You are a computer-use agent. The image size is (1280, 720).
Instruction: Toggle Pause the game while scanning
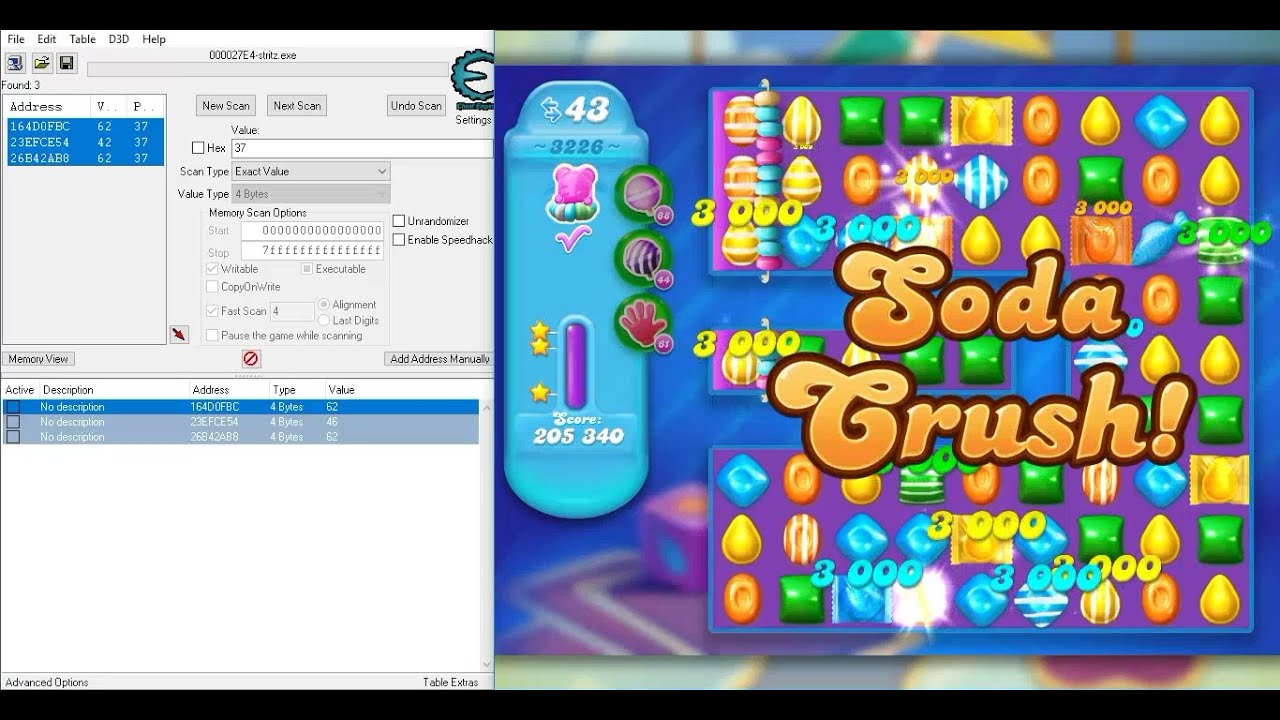[x=212, y=336]
